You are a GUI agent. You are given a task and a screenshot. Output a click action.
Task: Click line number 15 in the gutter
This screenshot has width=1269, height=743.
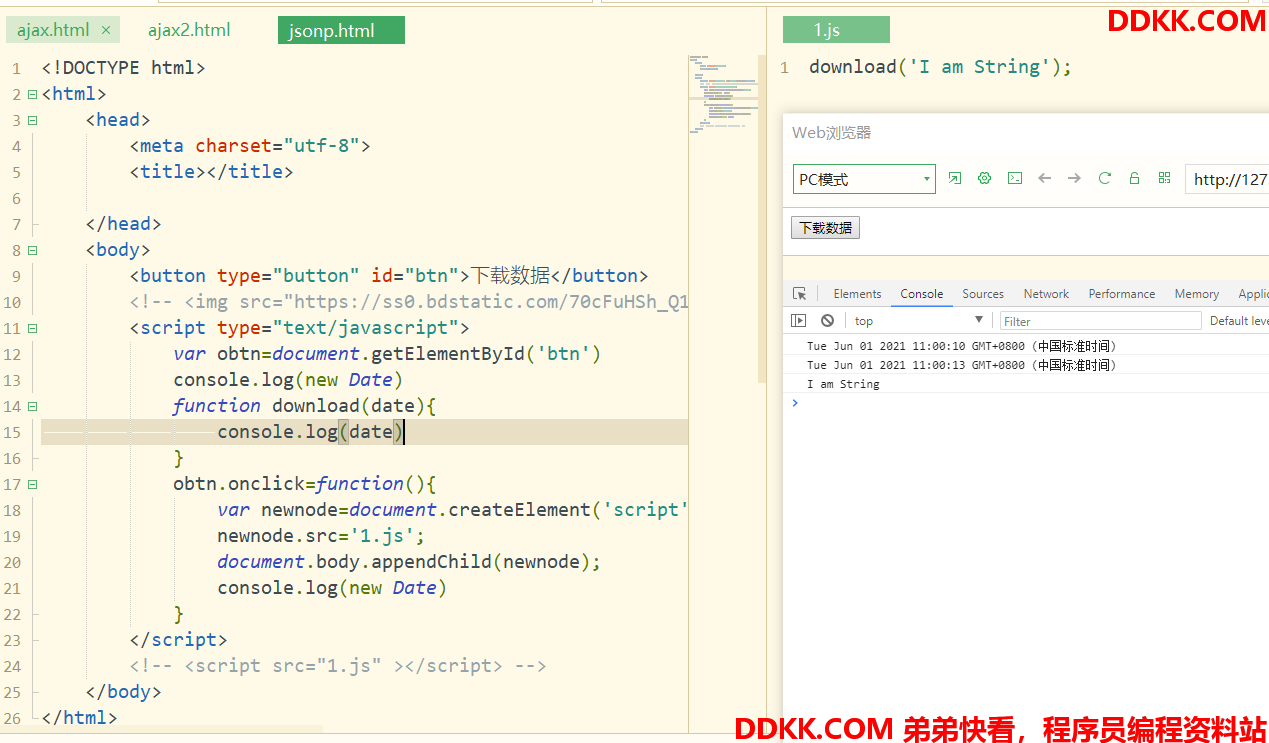click(x=12, y=432)
